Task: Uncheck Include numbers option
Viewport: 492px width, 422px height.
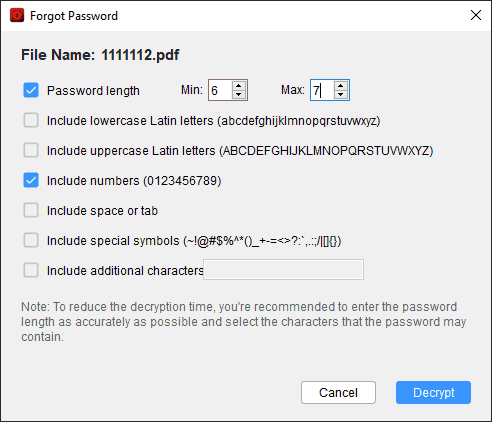Action: 31,180
